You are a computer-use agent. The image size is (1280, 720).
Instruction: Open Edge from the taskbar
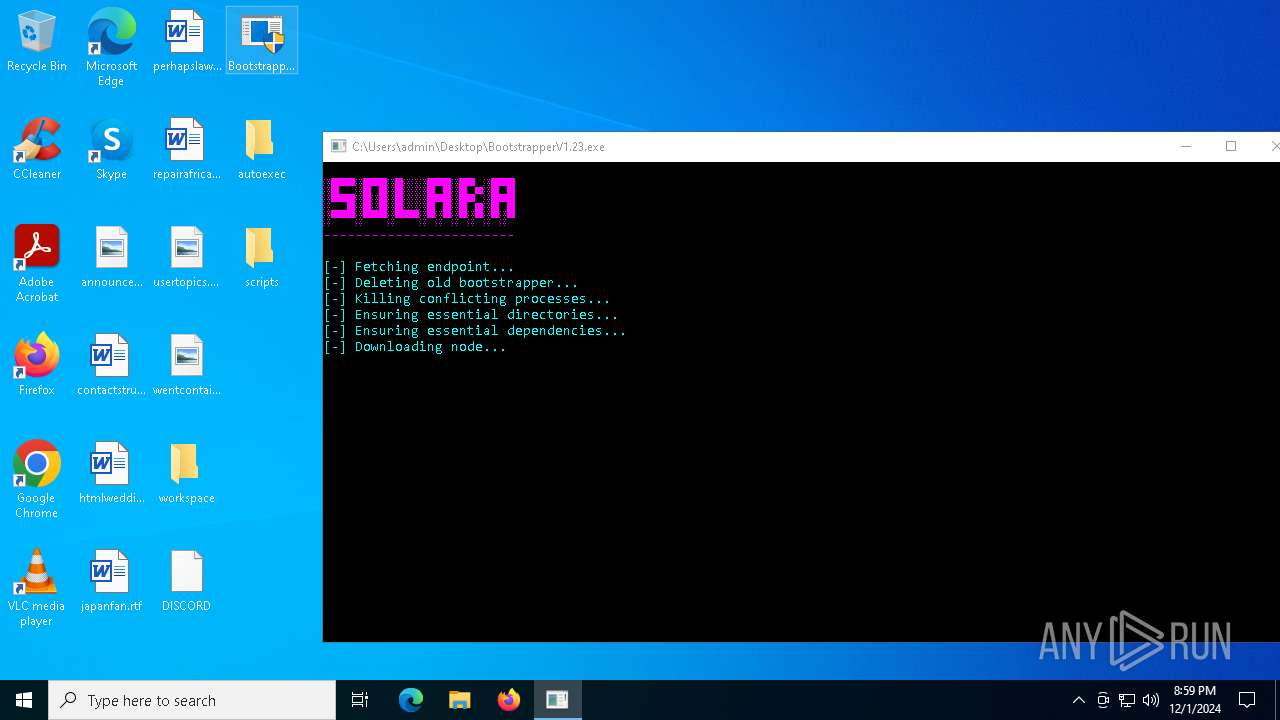[411, 700]
